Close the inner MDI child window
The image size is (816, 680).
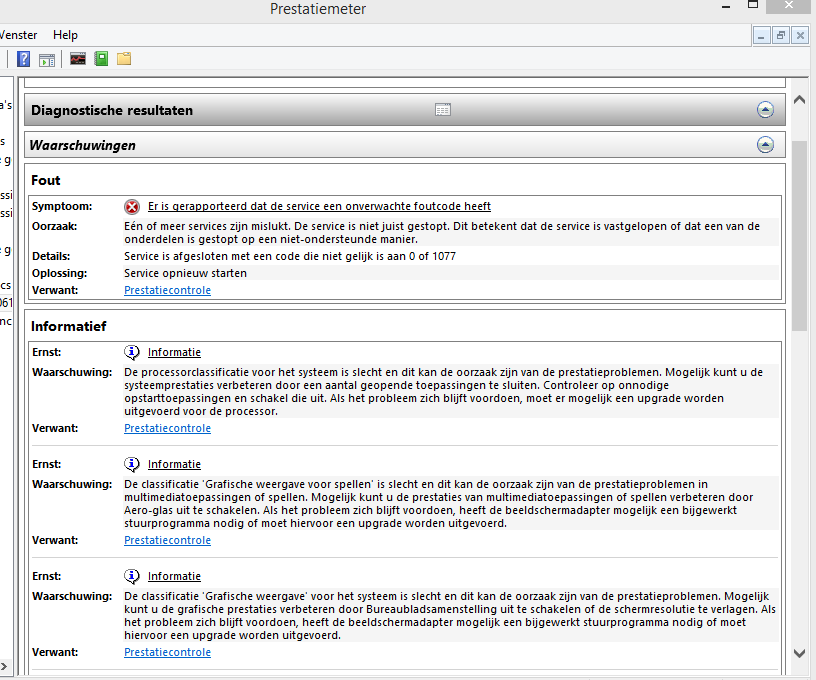800,36
